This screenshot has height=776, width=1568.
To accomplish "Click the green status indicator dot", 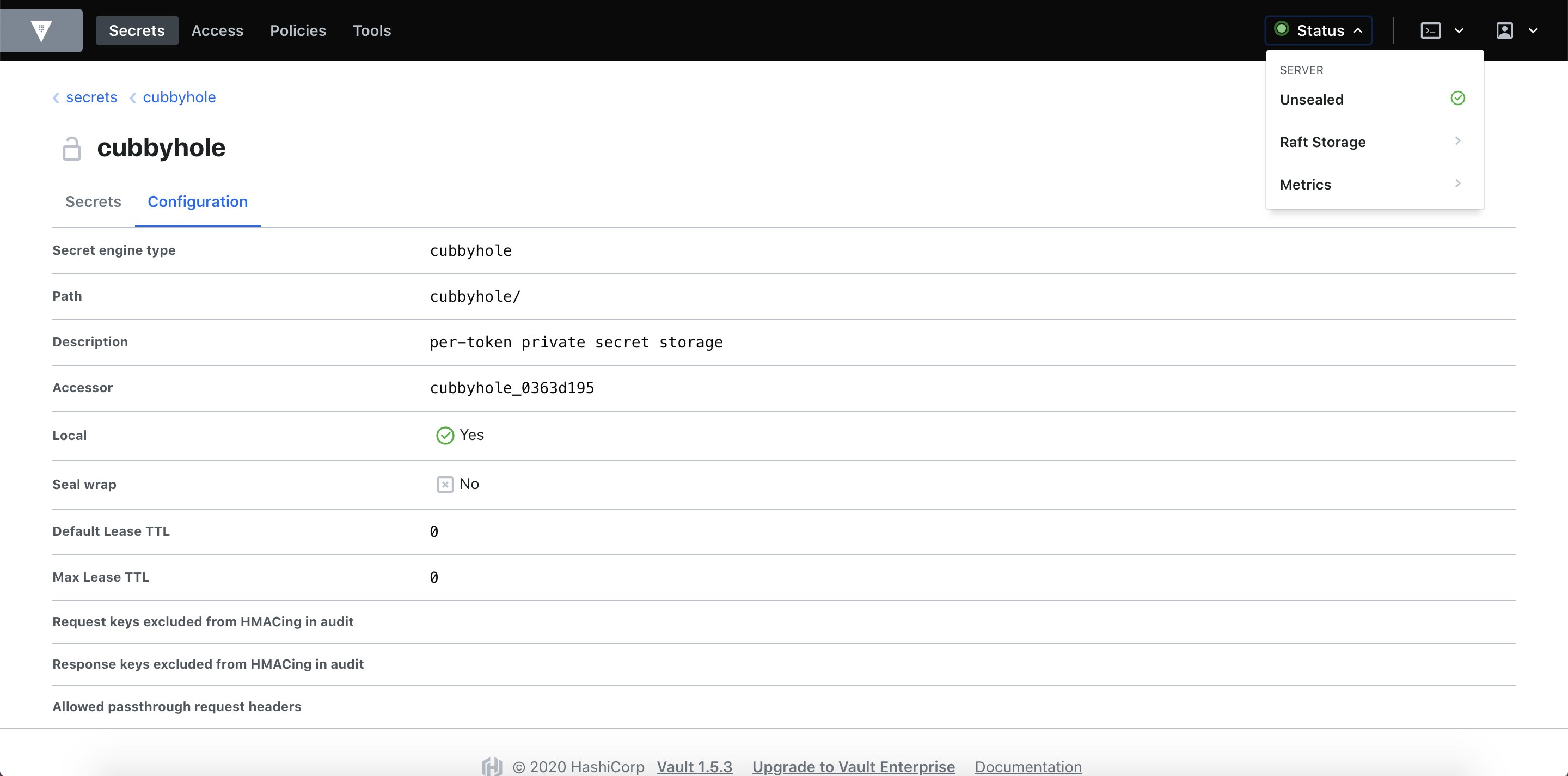I will [x=1281, y=29].
